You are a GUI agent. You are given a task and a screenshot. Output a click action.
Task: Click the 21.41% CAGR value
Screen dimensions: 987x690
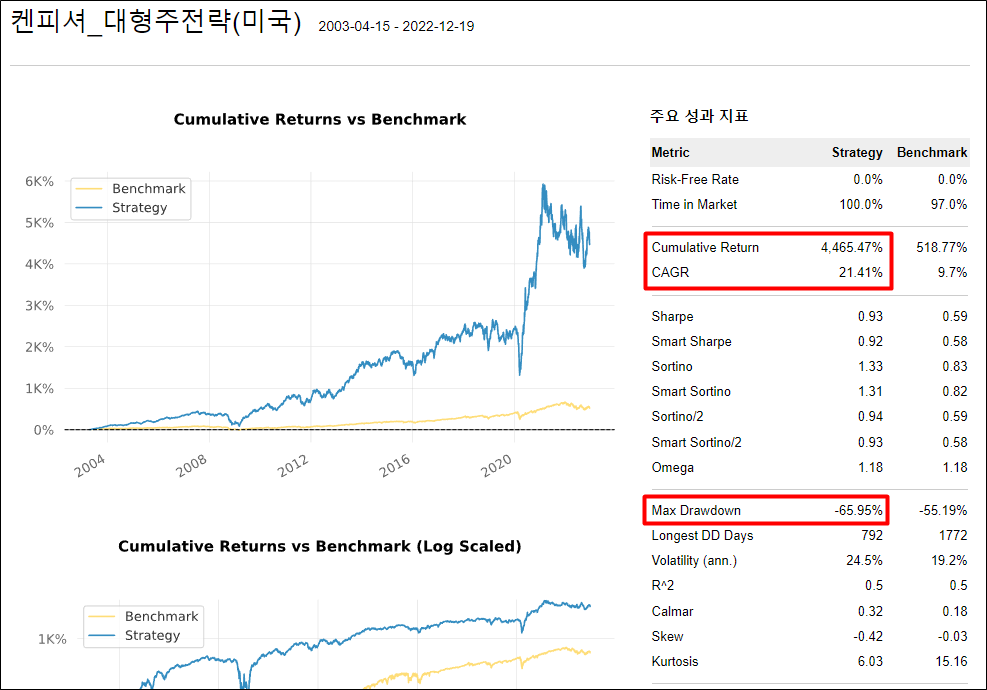point(860,272)
